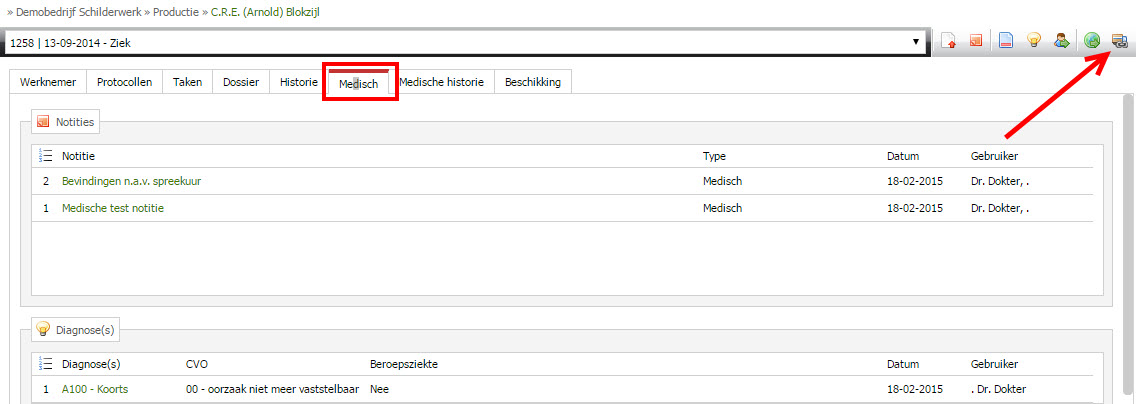Click the green globe icon in toolbar
The height and width of the screenshot is (404, 1136).
click(x=1092, y=41)
